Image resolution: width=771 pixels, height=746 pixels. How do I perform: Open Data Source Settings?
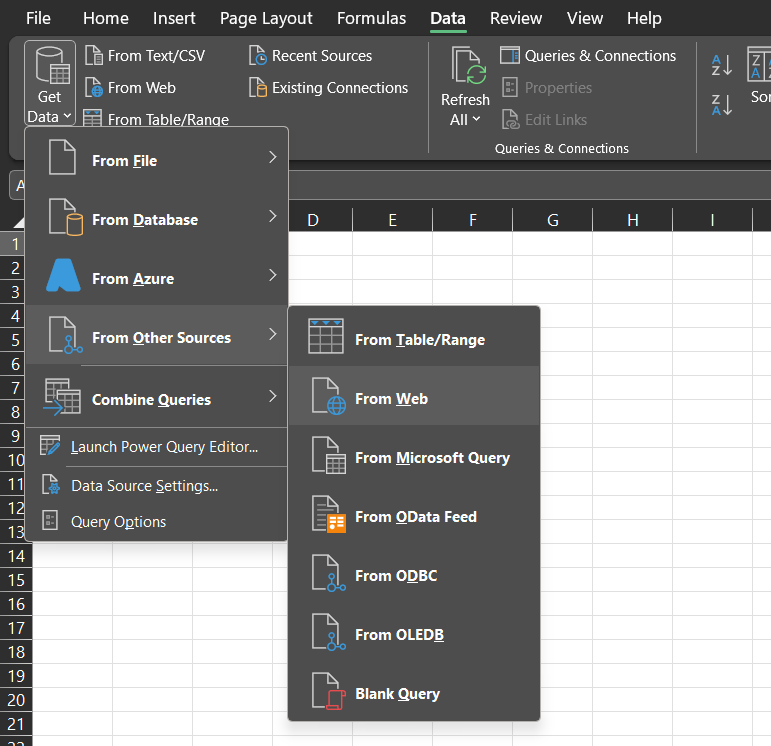pyautogui.click(x=144, y=486)
